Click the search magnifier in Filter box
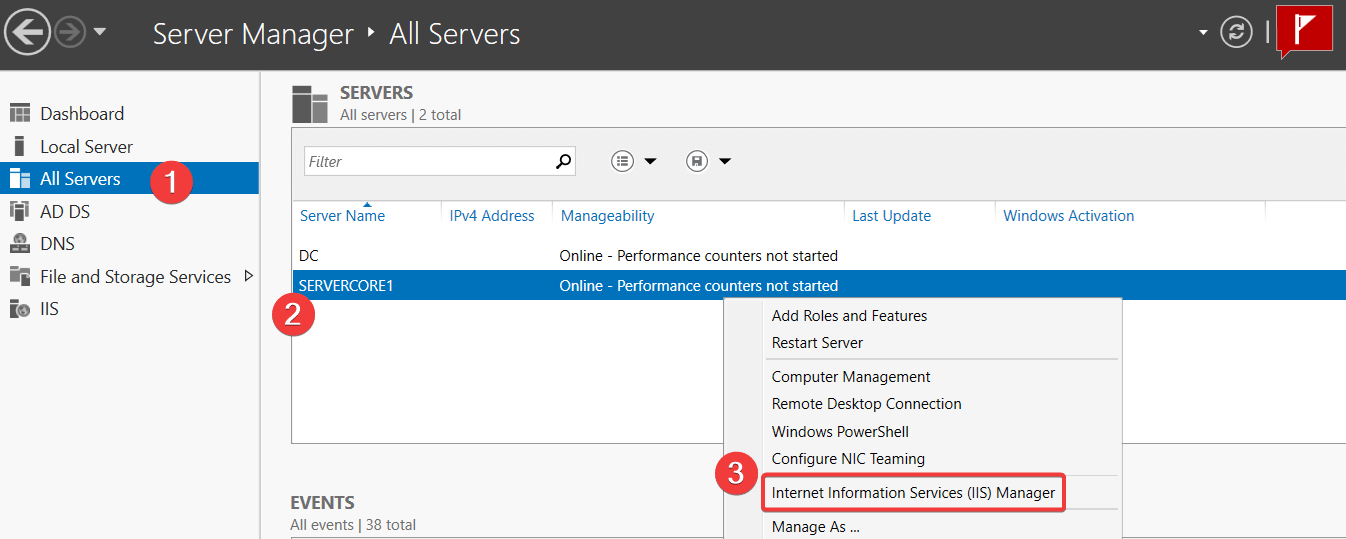 pyautogui.click(x=564, y=161)
